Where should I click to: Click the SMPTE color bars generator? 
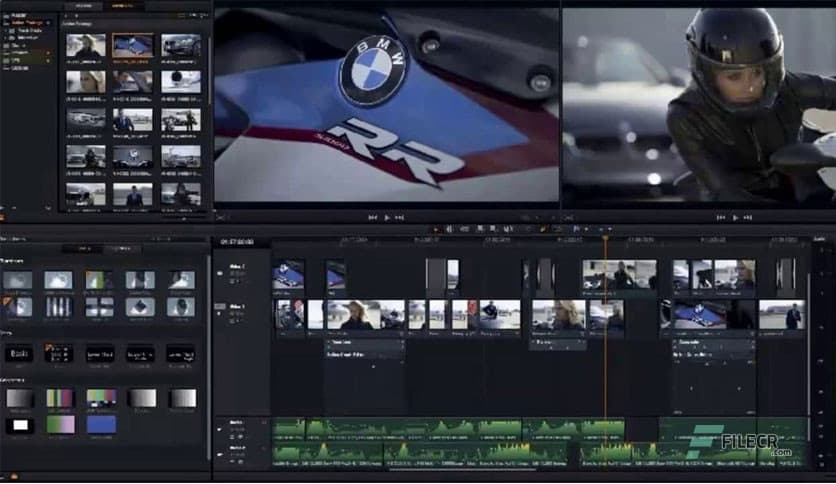[x=99, y=398]
